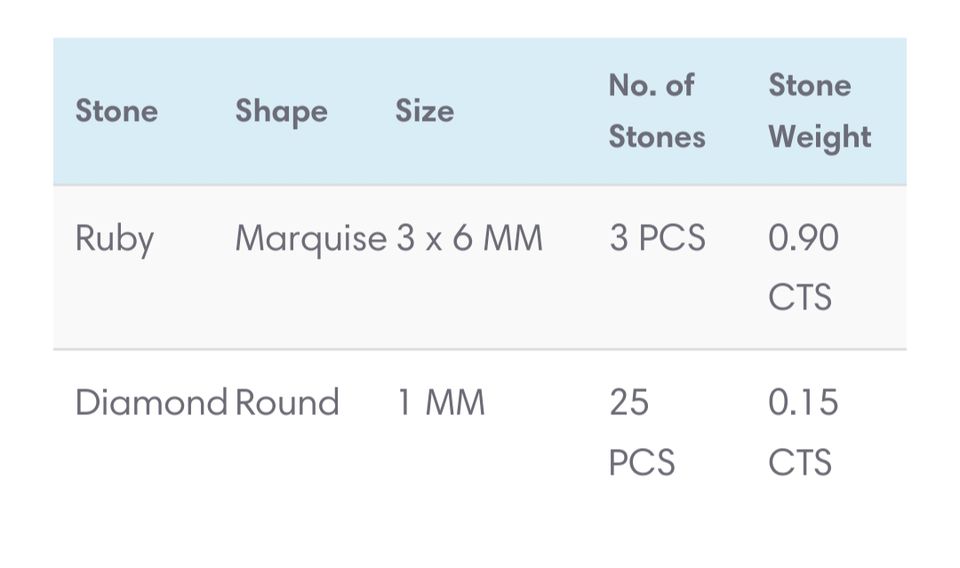Click the word Weight in the header
Viewport: 960px width, 568px height.
[x=819, y=137]
